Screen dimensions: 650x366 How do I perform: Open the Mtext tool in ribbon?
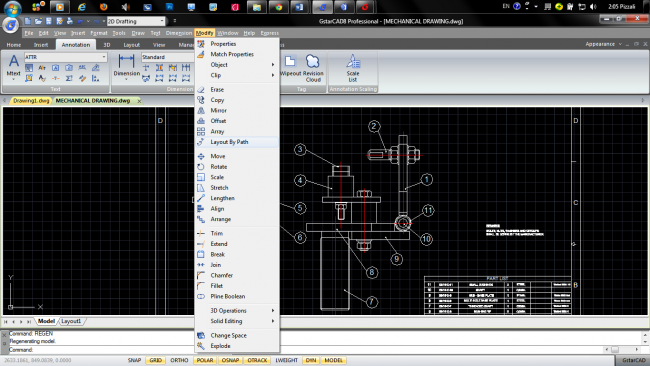pos(13,66)
